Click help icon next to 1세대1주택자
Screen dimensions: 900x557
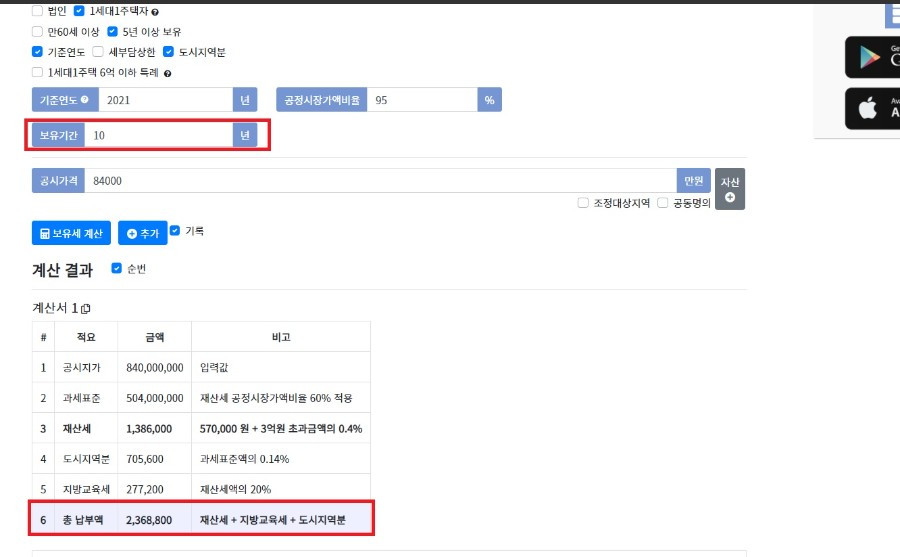(x=155, y=12)
